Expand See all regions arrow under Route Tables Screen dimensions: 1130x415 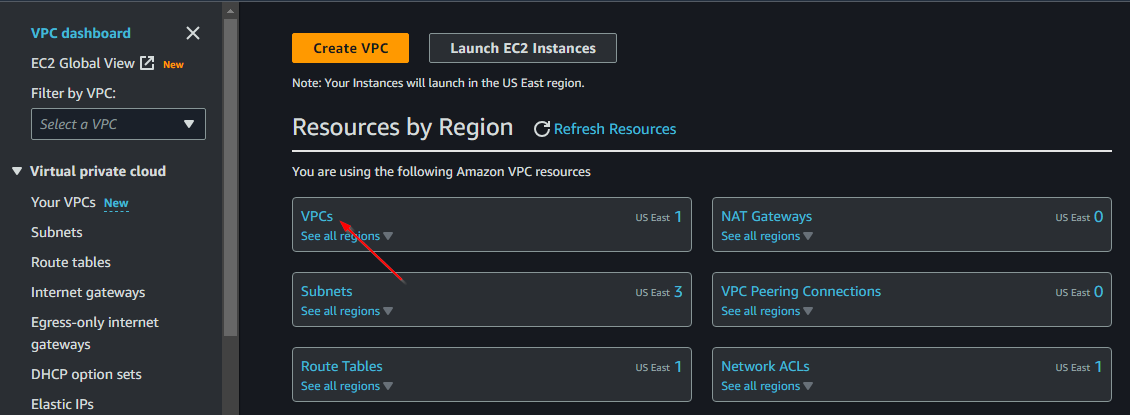coord(388,387)
